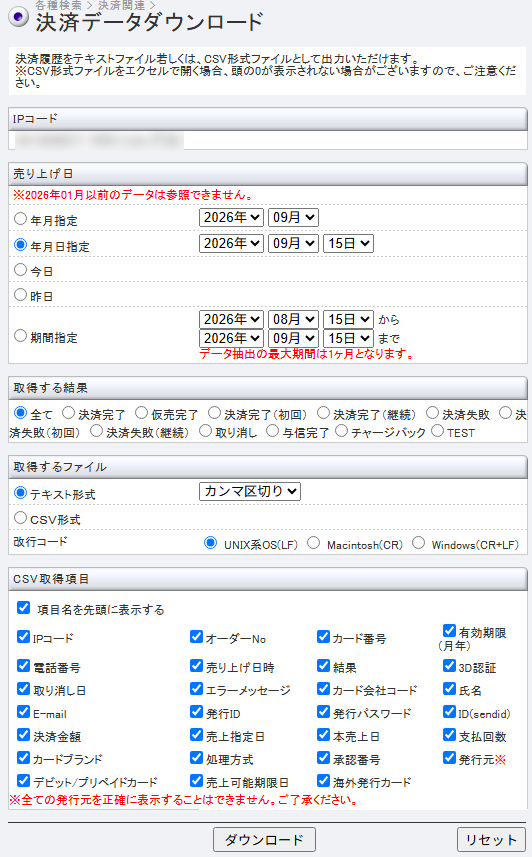Image resolution: width=532 pixels, height=857 pixels.
Task: Select 全て result radio button
Action: click(x=20, y=413)
